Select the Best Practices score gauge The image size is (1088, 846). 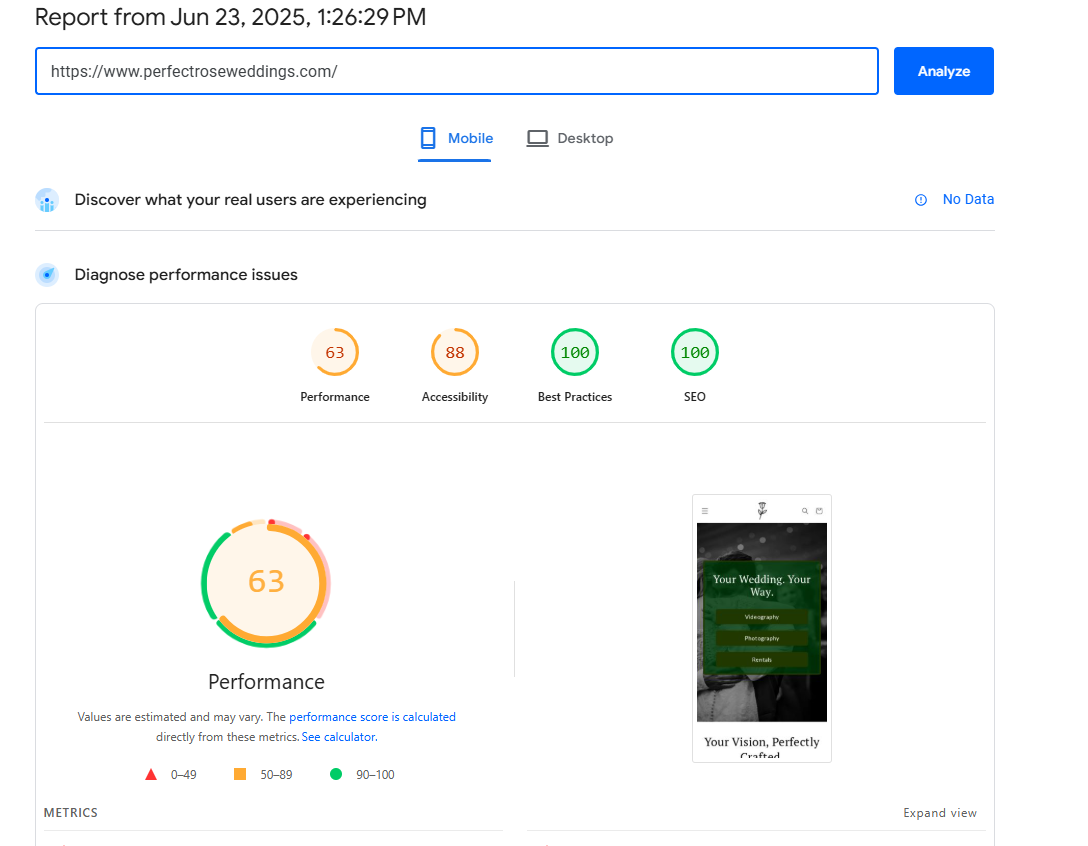pos(575,352)
